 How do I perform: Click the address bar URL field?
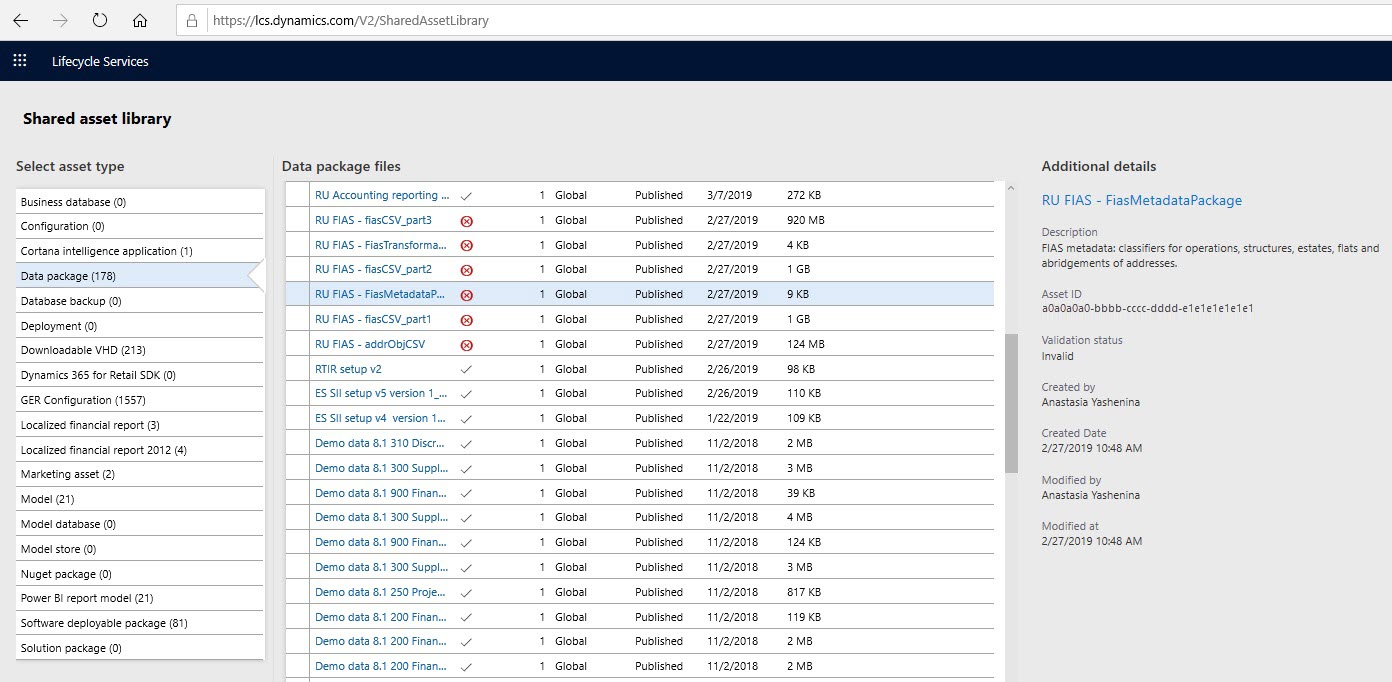click(x=785, y=20)
